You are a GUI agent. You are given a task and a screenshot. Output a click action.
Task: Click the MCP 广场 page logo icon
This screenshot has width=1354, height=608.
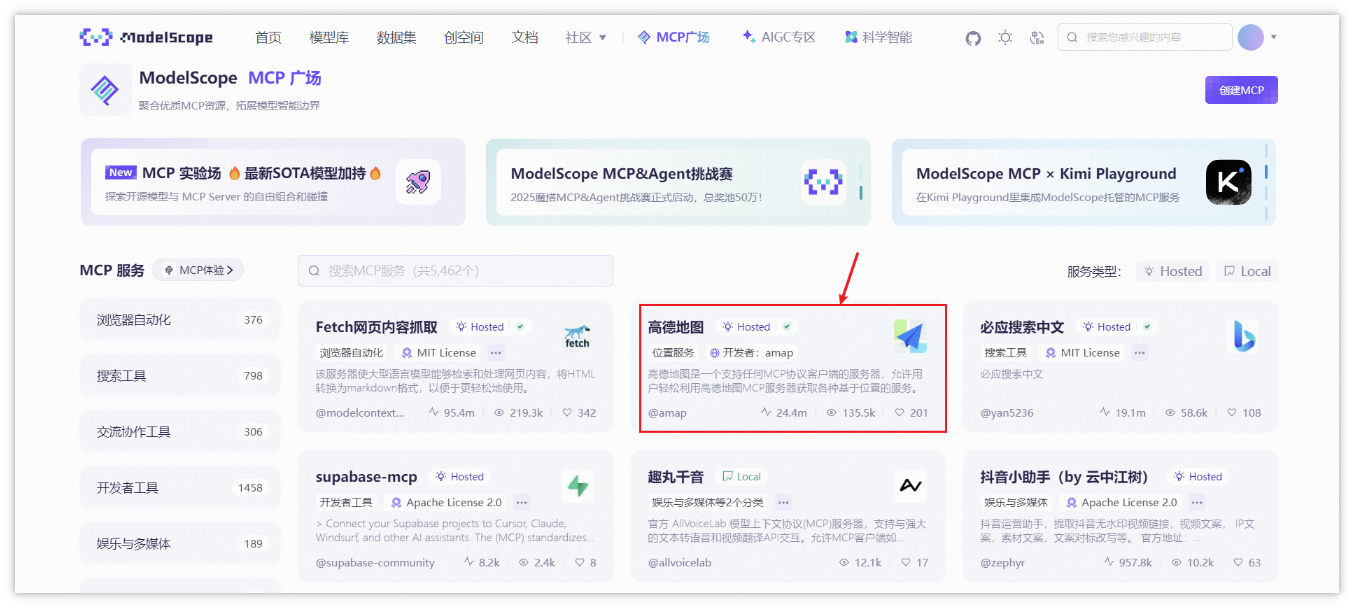105,90
